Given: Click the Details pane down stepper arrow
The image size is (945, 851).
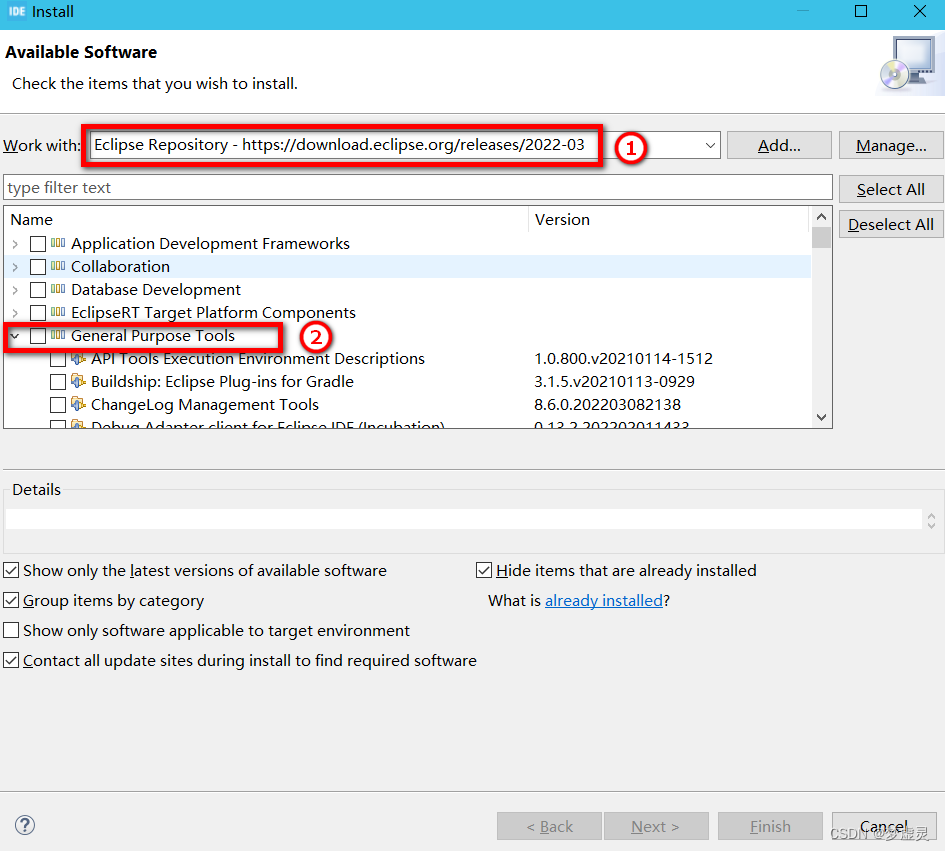Looking at the screenshot, I should 931,525.
